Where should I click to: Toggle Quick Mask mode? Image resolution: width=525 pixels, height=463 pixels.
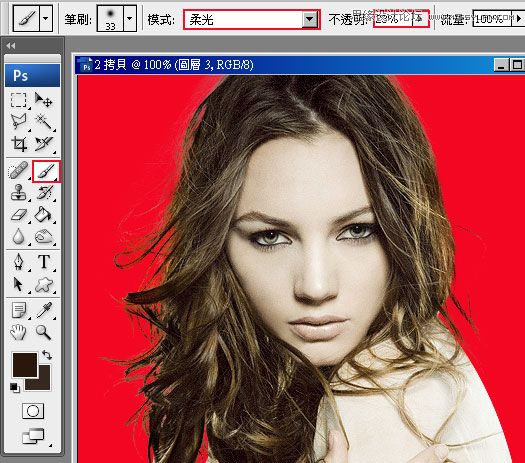[33, 411]
